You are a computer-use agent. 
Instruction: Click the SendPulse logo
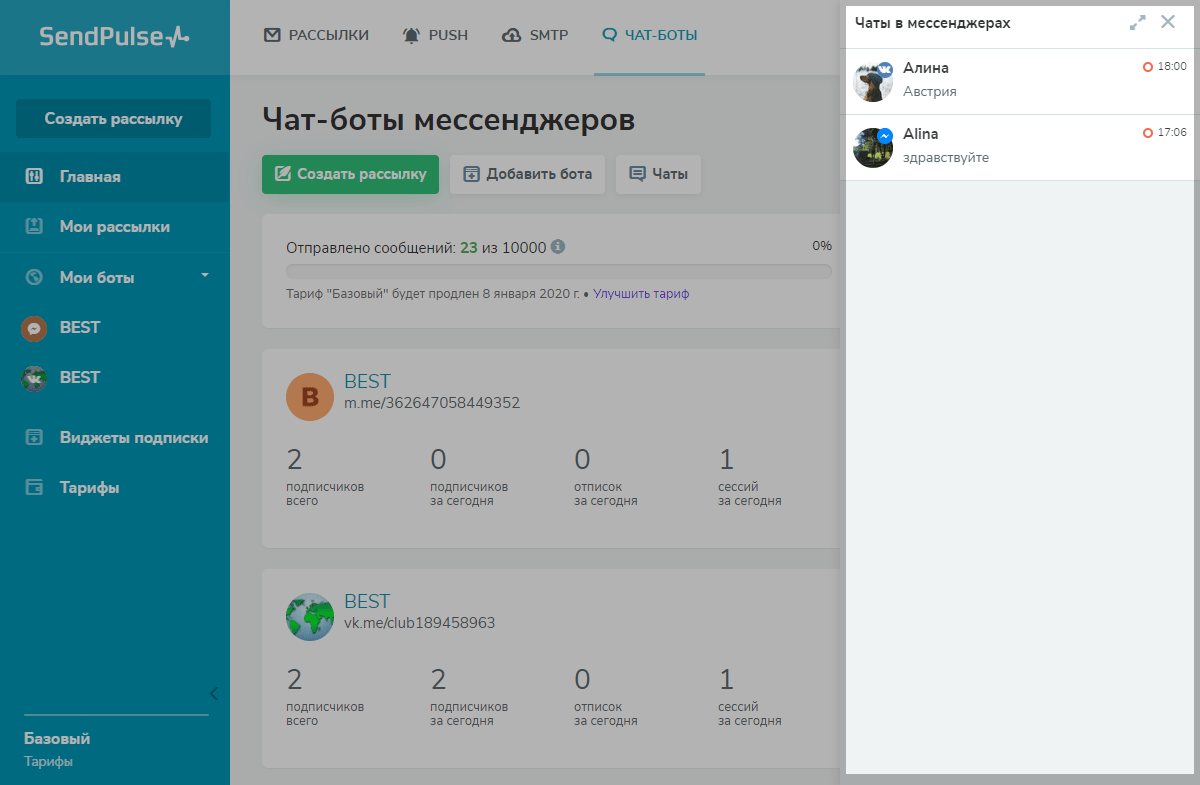coord(114,37)
